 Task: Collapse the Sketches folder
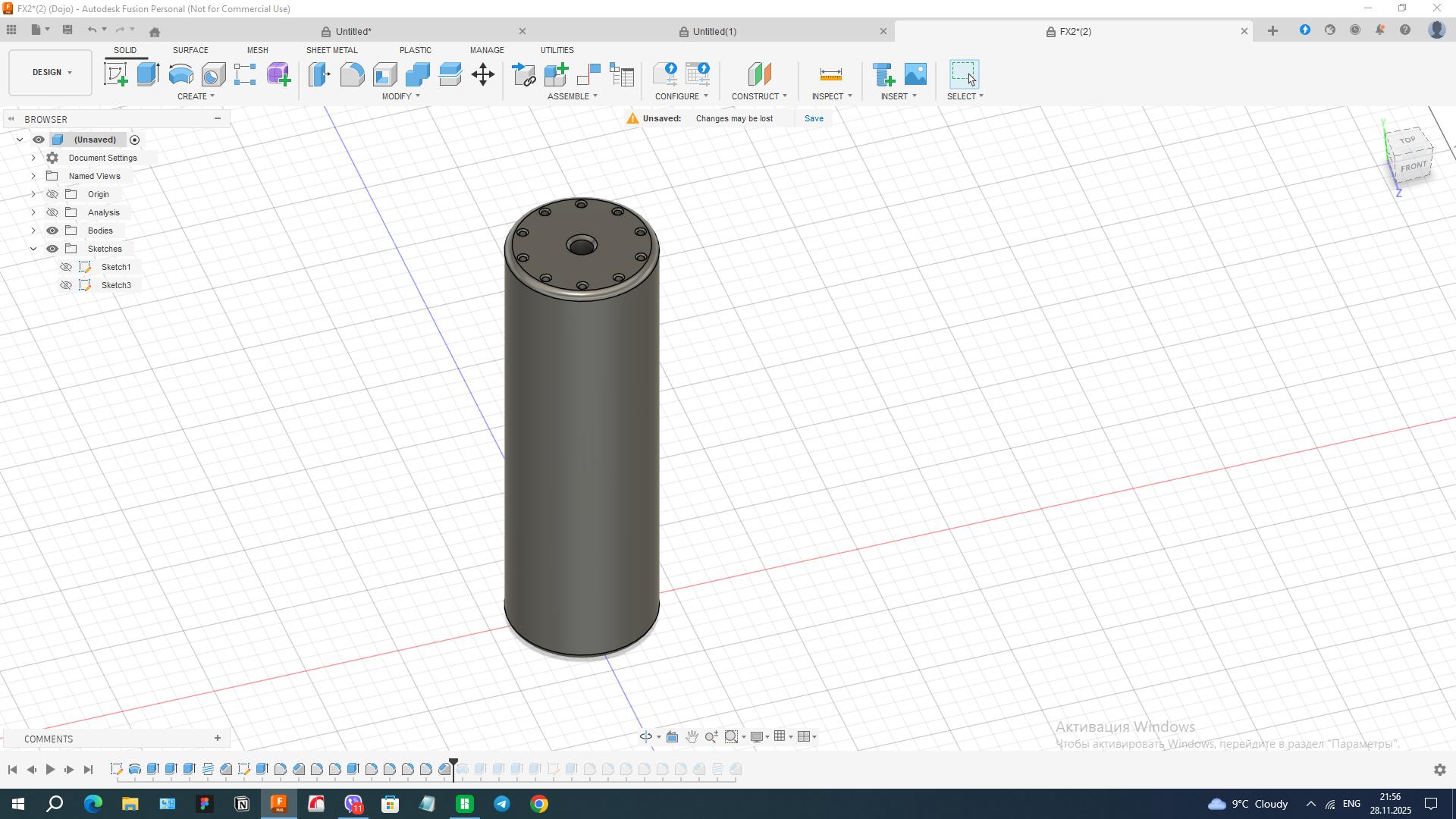pyautogui.click(x=33, y=249)
